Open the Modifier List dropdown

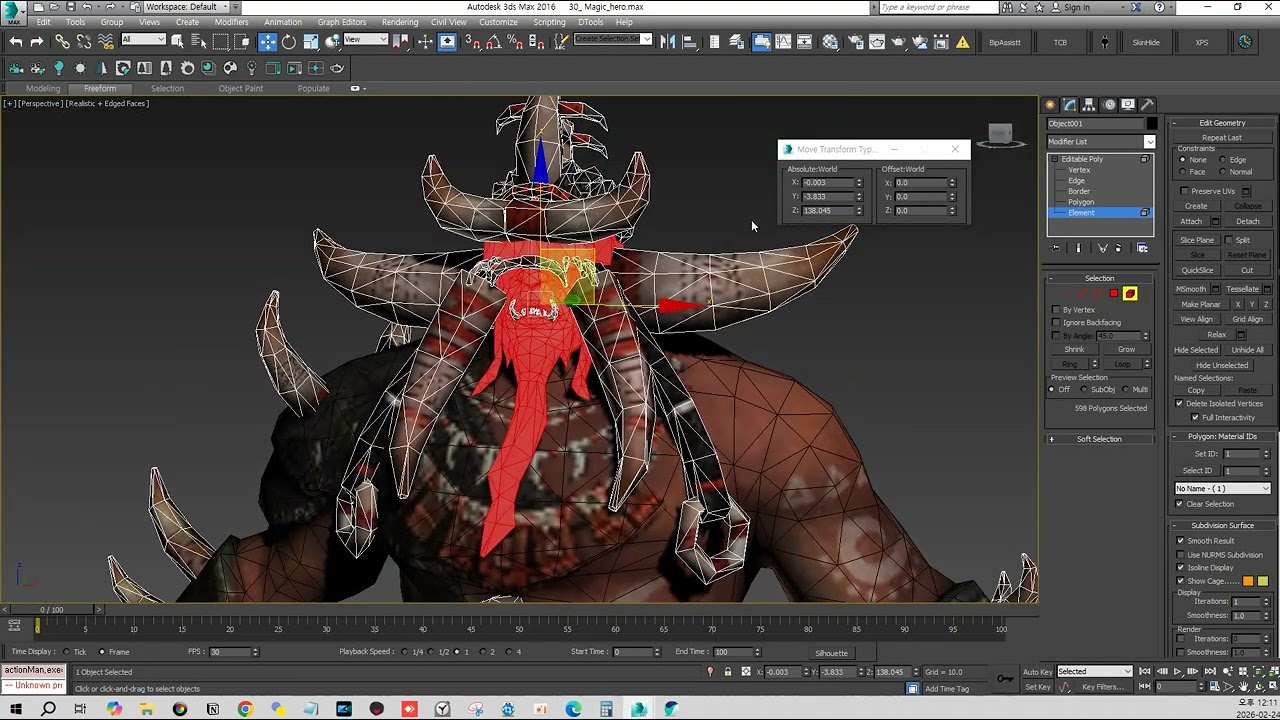[1149, 142]
